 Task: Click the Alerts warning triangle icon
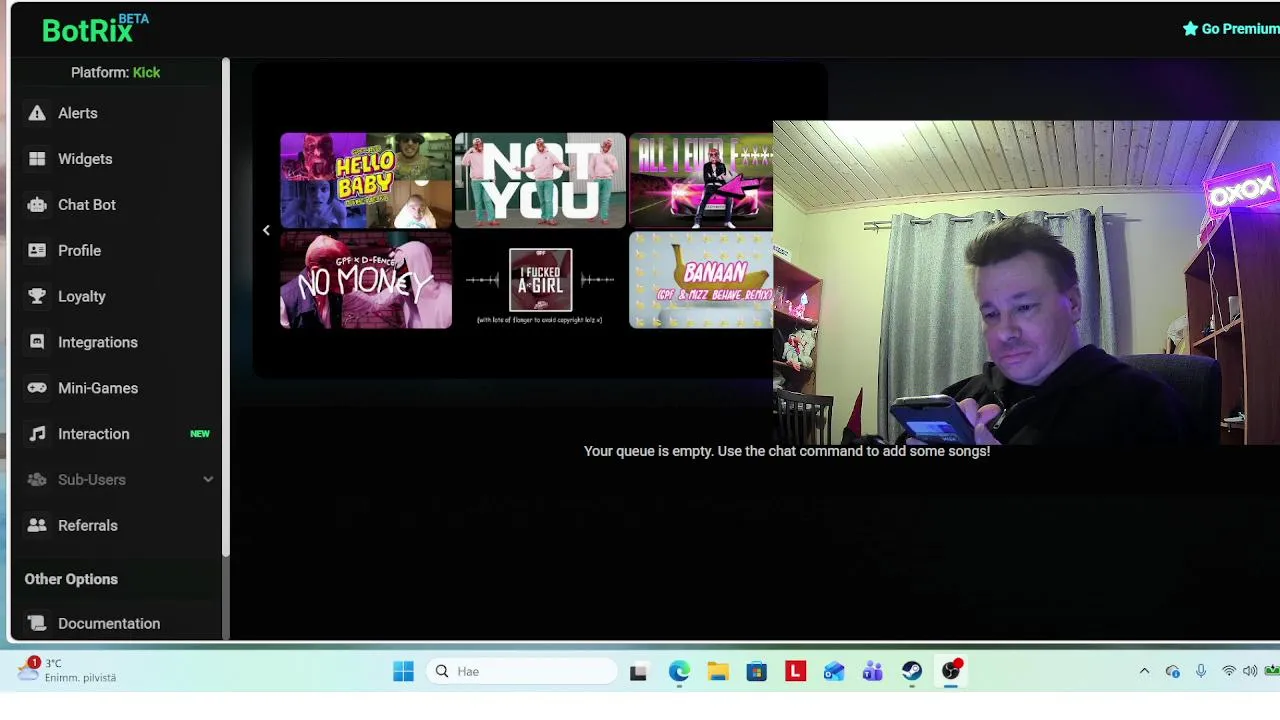37,113
